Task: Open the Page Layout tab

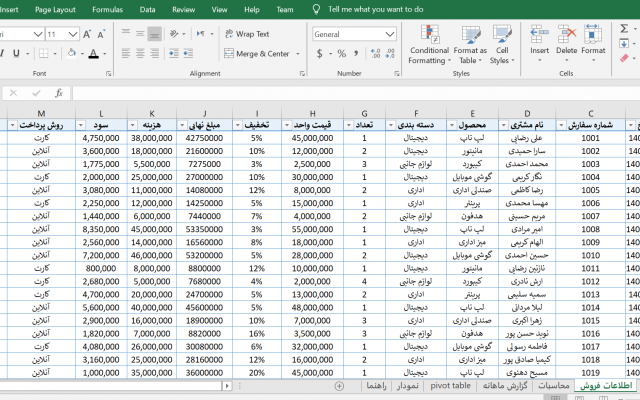Action: [x=55, y=10]
